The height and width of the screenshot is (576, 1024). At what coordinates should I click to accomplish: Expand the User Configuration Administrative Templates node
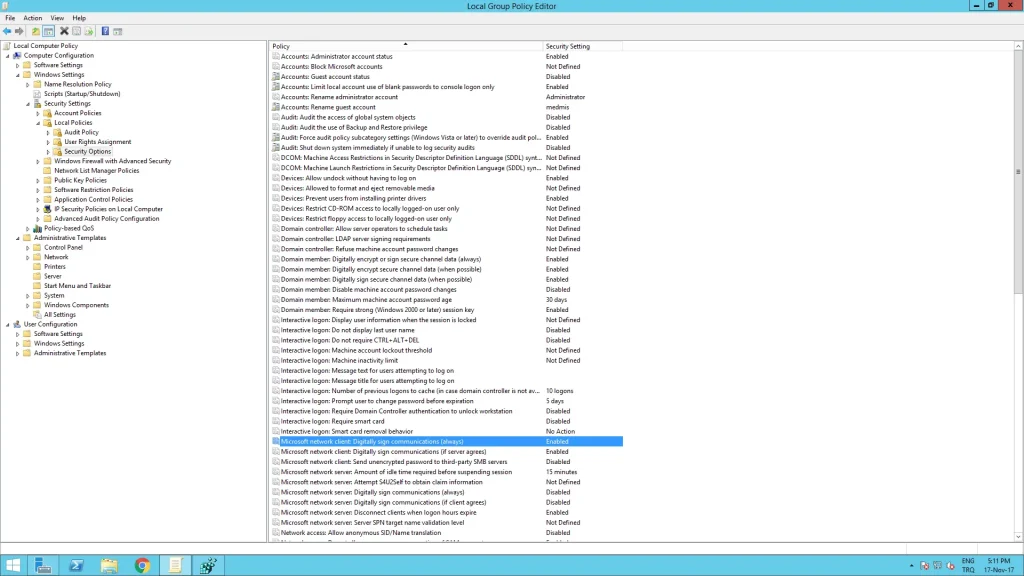(17, 353)
